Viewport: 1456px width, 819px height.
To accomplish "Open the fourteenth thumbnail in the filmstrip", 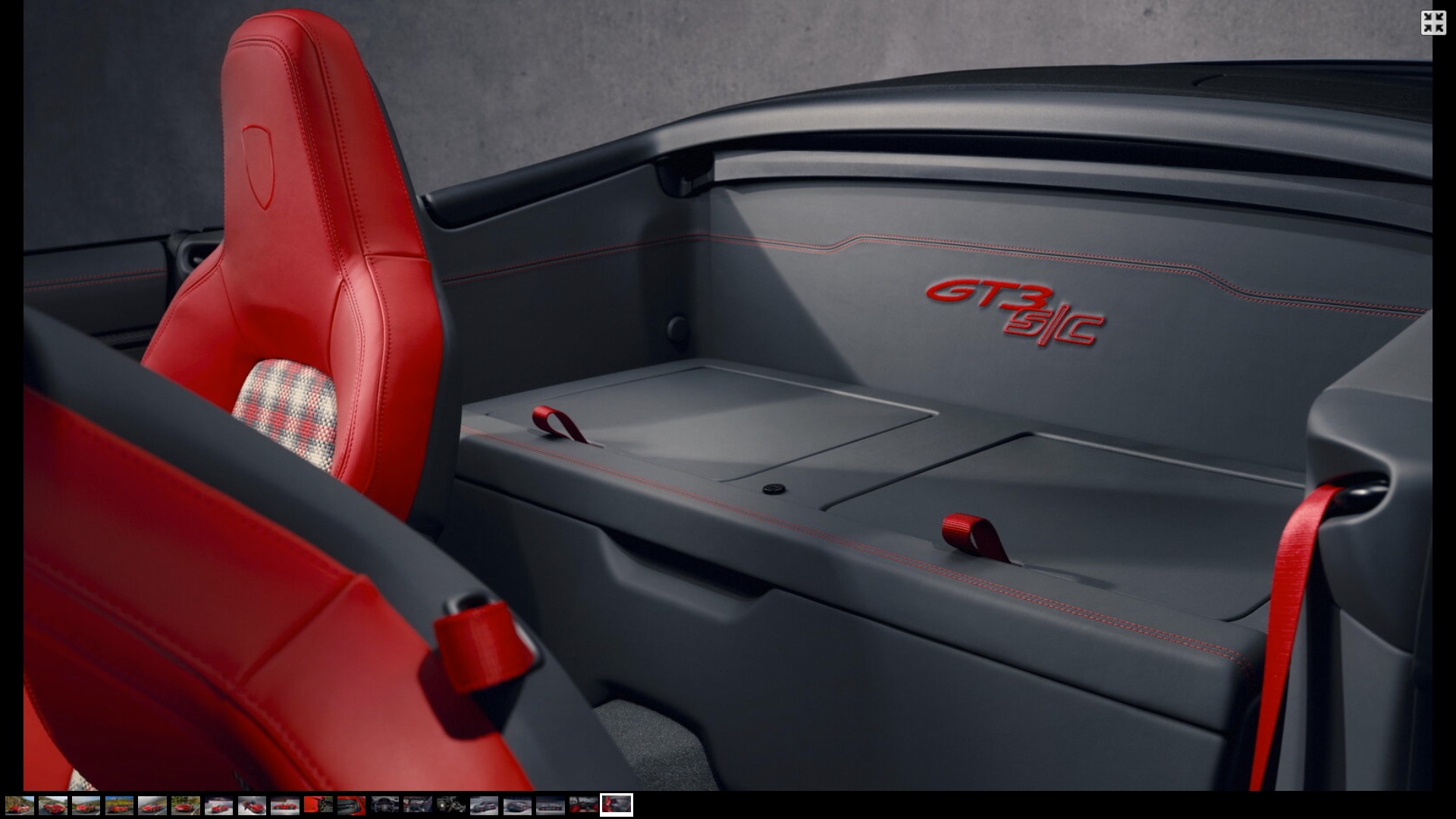I will tap(451, 805).
